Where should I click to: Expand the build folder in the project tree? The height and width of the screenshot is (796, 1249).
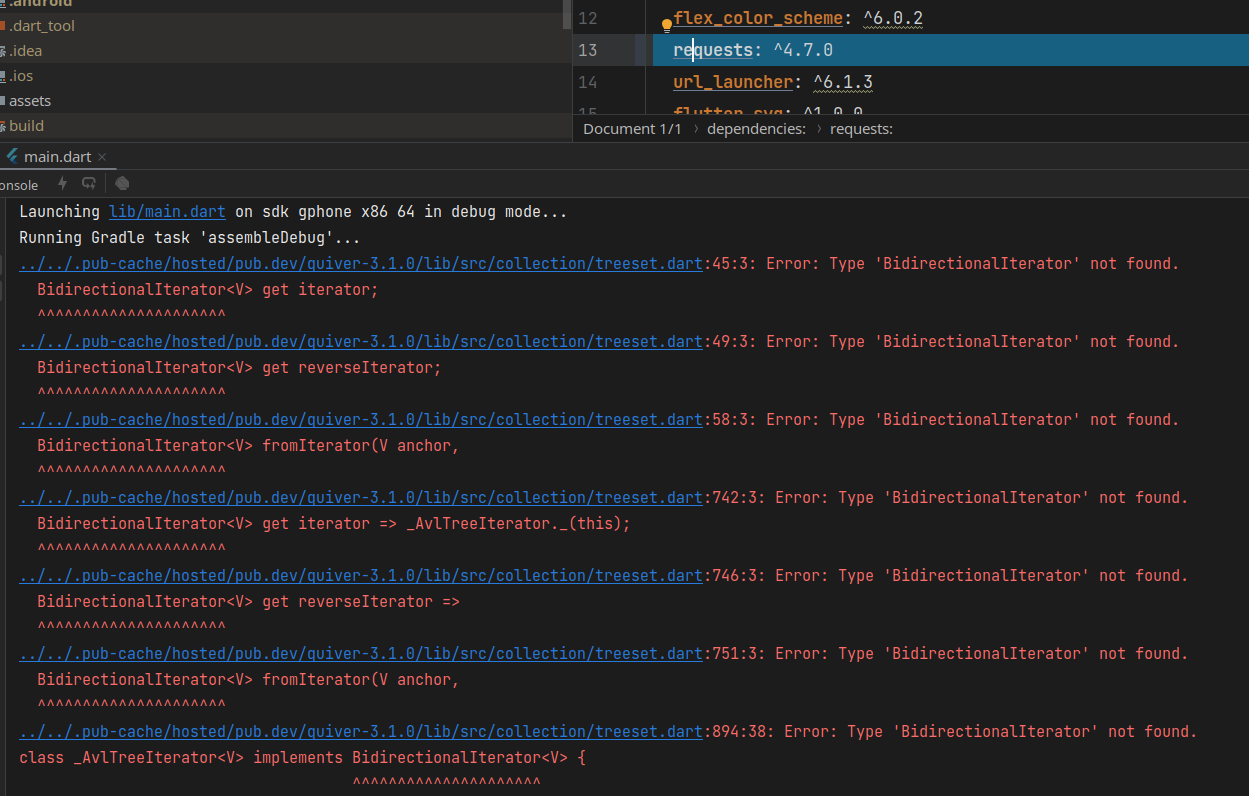click(23, 125)
